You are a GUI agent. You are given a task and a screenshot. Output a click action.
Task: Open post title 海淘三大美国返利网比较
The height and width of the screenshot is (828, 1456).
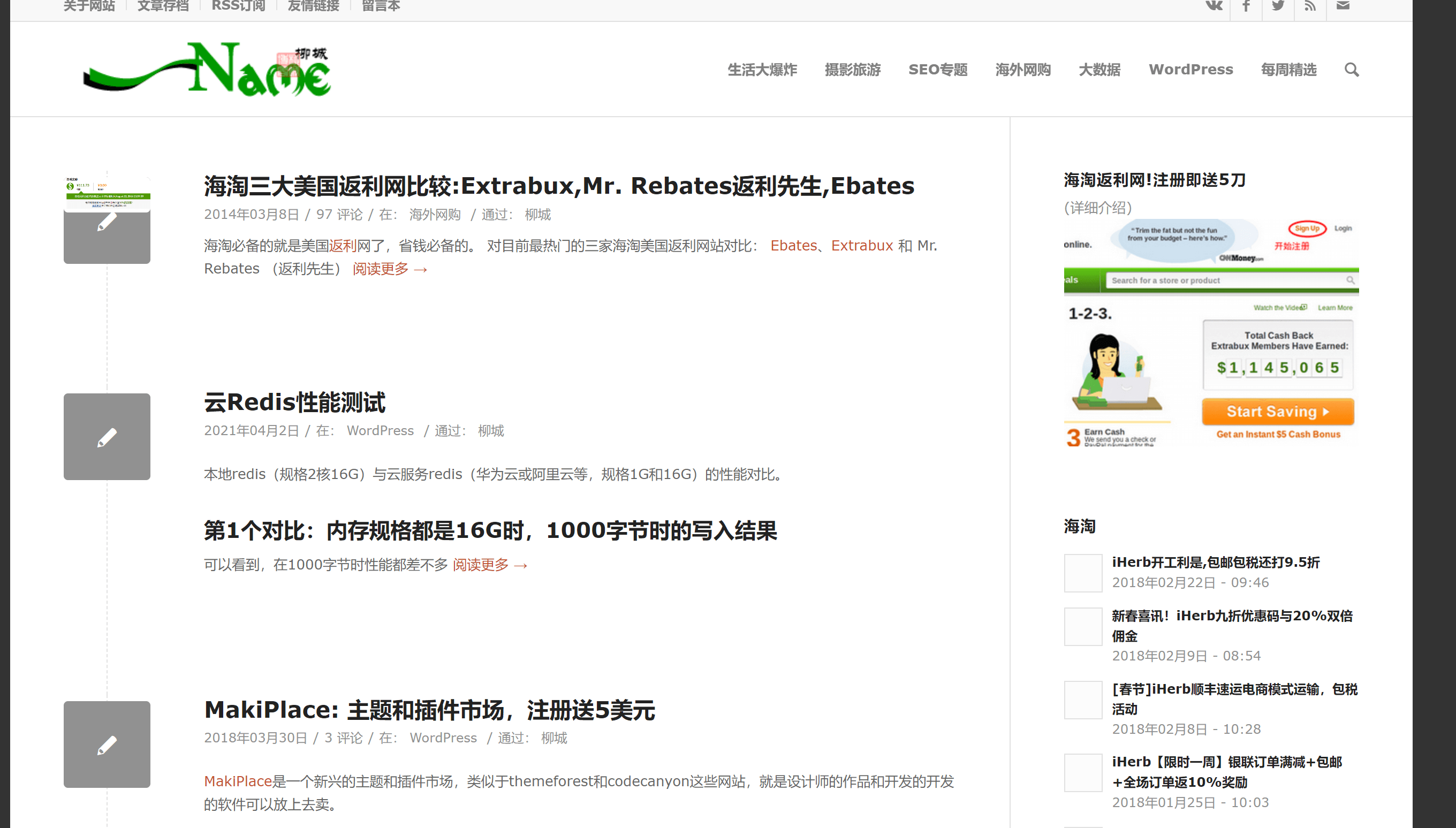pyautogui.click(x=559, y=186)
